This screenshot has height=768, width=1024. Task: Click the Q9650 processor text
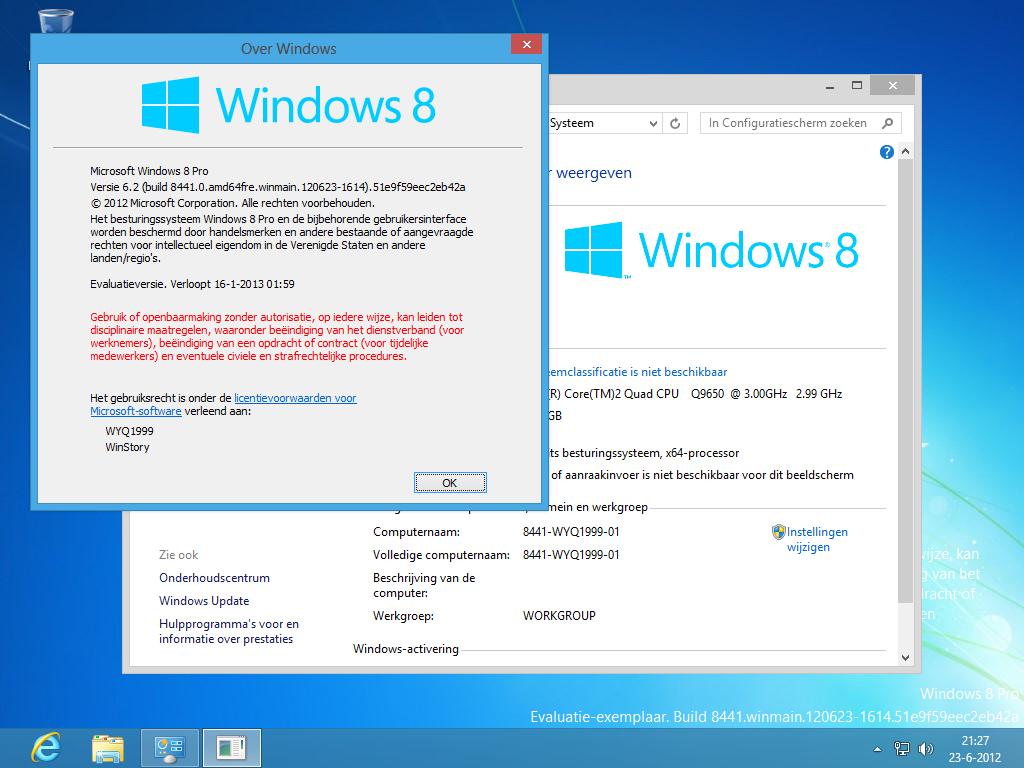pyautogui.click(x=707, y=394)
